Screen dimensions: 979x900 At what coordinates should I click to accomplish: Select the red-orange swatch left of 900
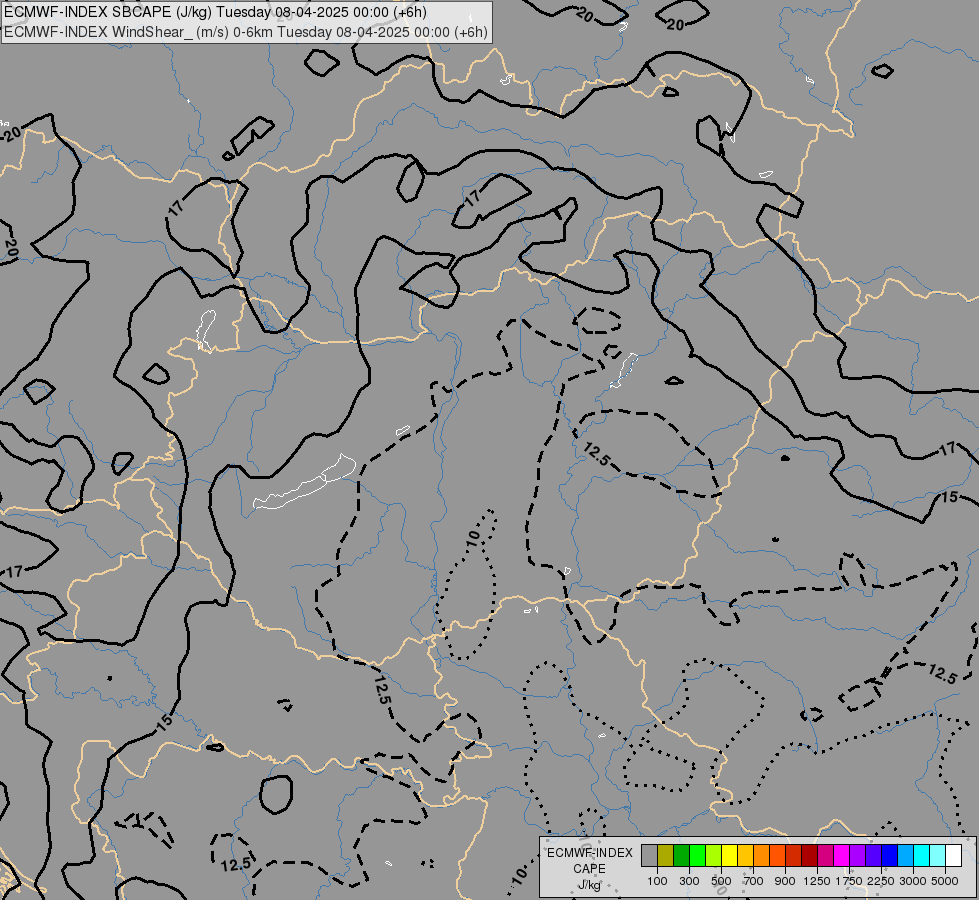(777, 855)
